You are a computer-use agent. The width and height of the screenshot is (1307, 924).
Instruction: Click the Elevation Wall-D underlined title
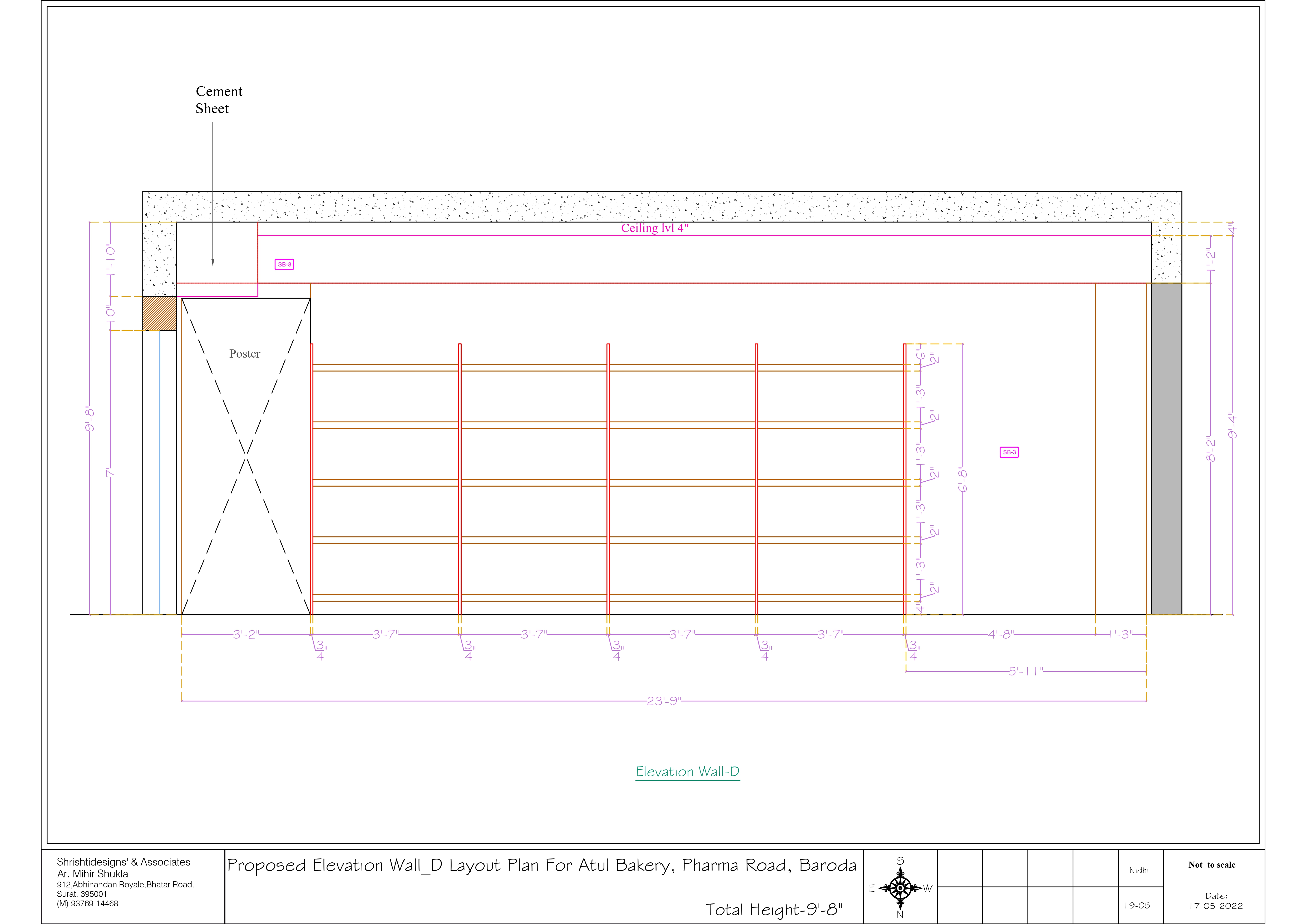click(x=687, y=772)
